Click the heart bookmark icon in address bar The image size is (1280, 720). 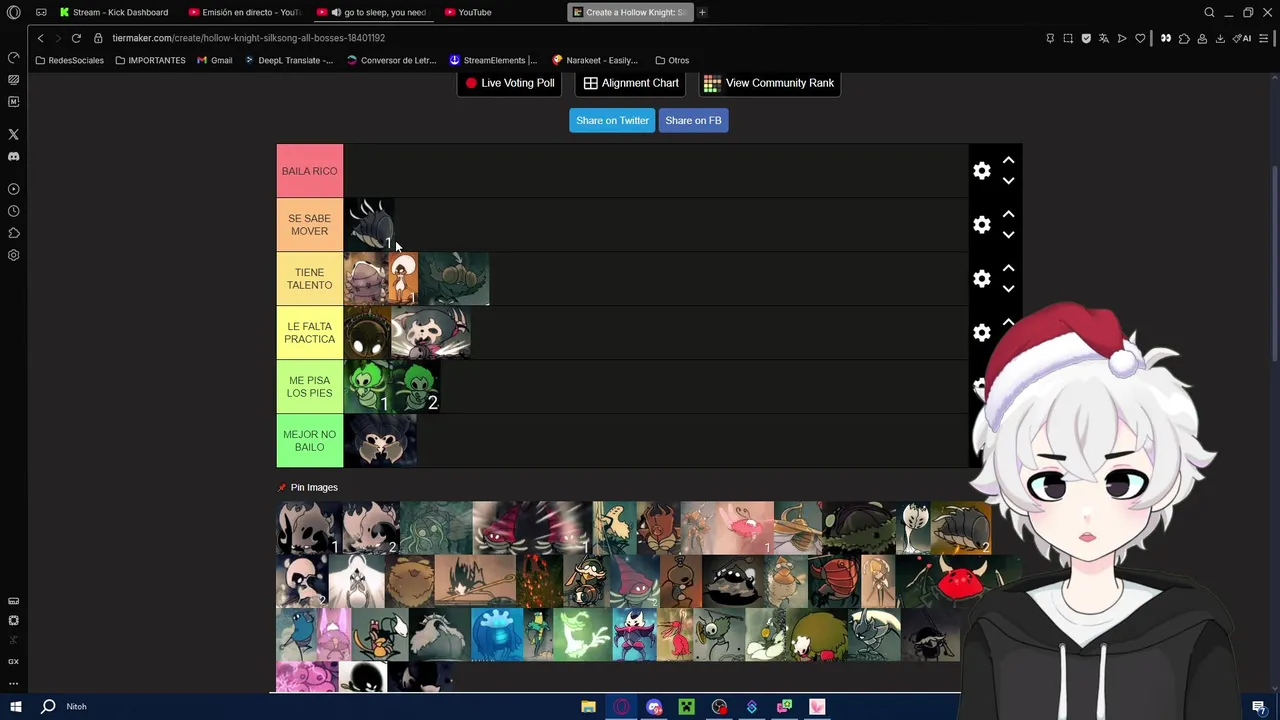click(1140, 38)
